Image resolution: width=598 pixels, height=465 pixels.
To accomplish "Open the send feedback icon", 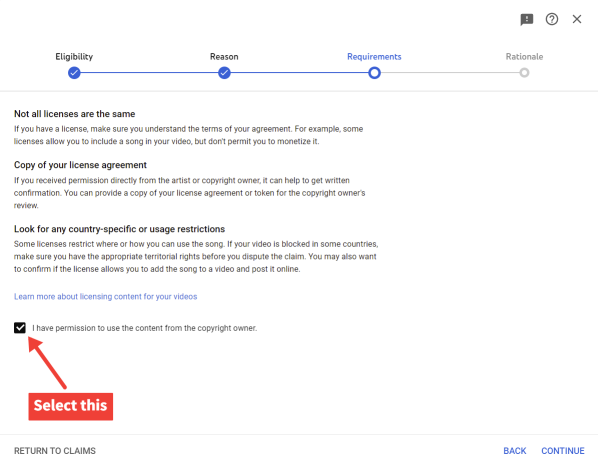I will pyautogui.click(x=527, y=19).
